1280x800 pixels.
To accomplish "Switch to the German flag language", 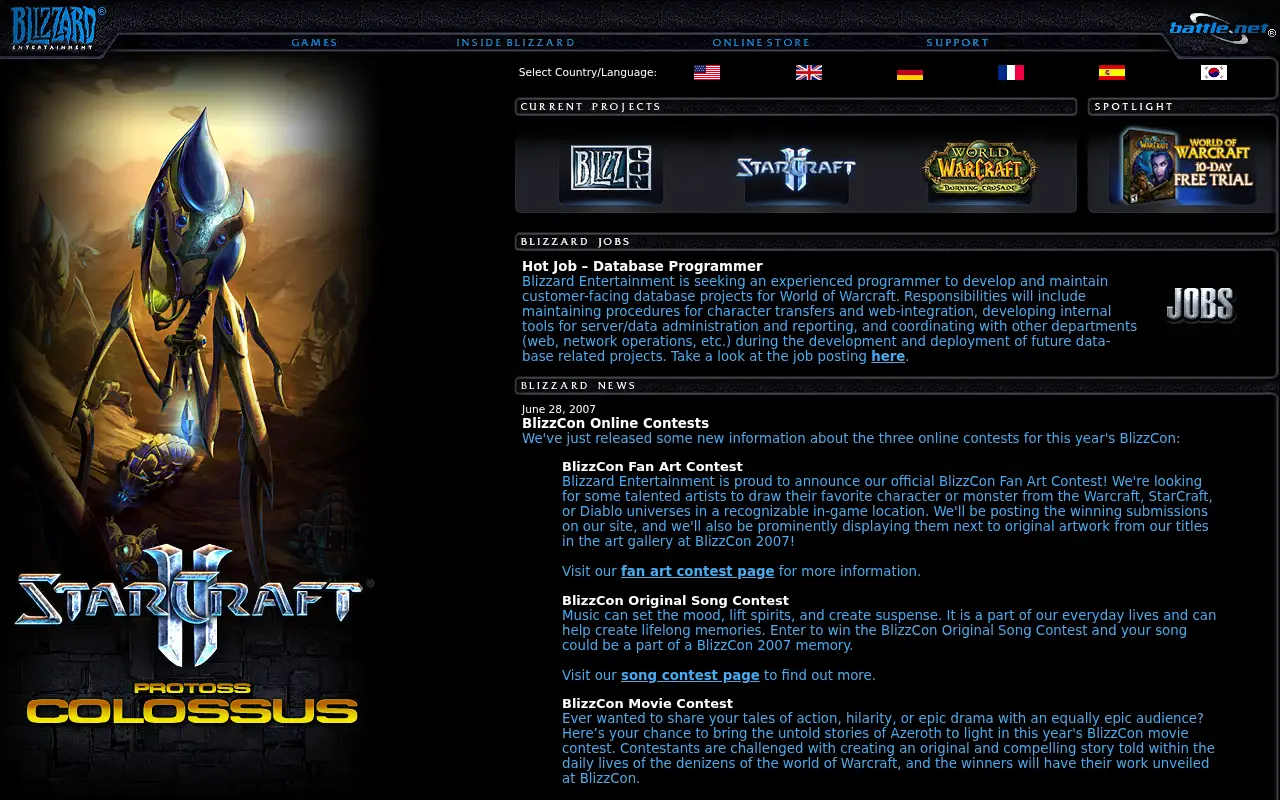I will coord(910,72).
